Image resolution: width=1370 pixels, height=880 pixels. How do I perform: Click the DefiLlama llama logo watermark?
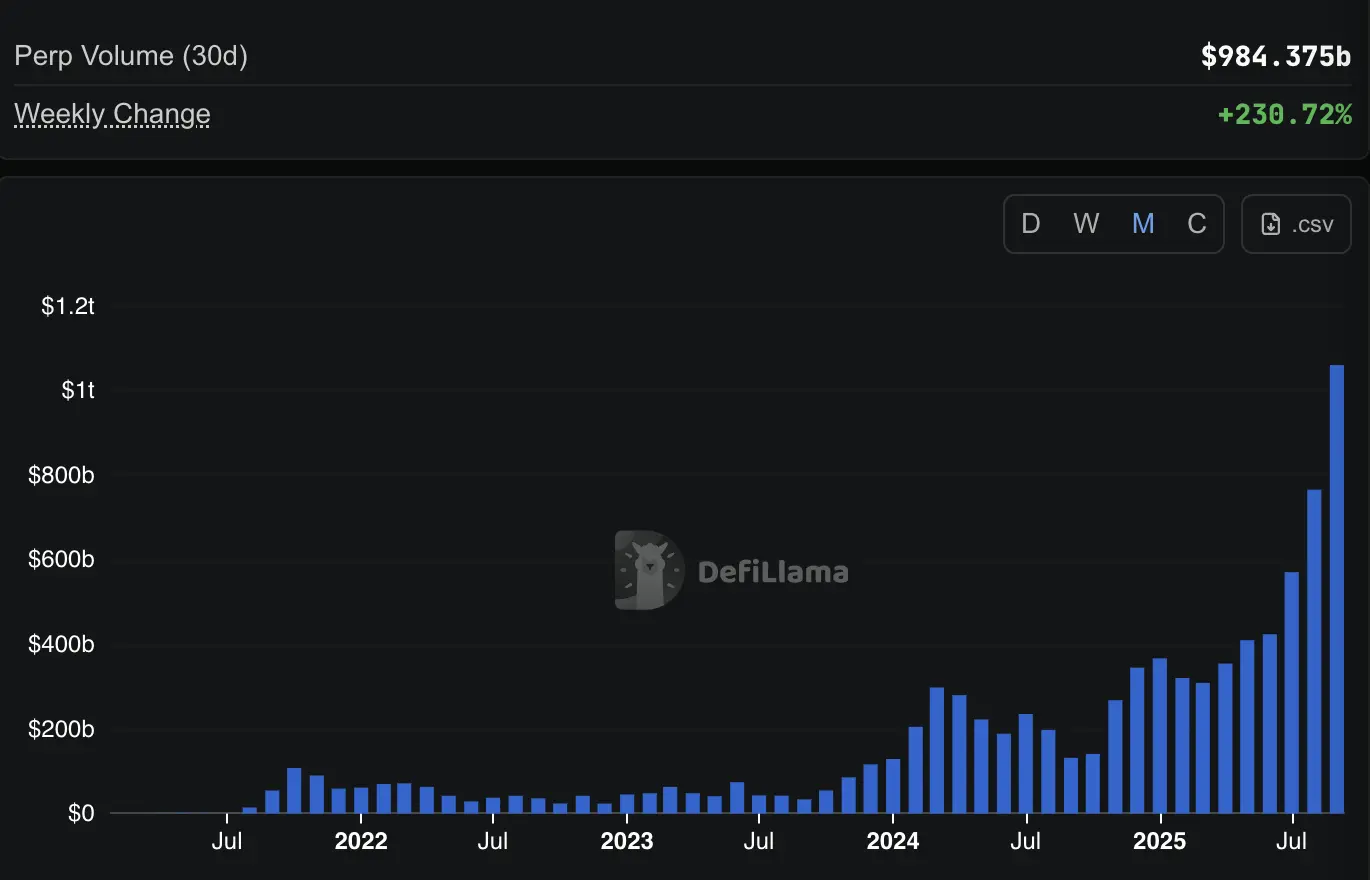tap(649, 570)
